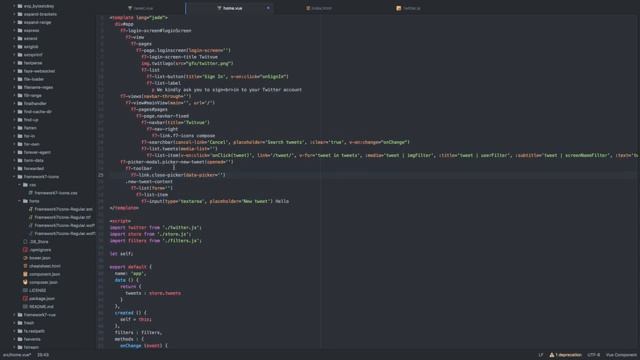Viewport: 640px width, 360px height.
Task: Click the "let self;" code line
Action: pyautogui.click(x=121, y=253)
